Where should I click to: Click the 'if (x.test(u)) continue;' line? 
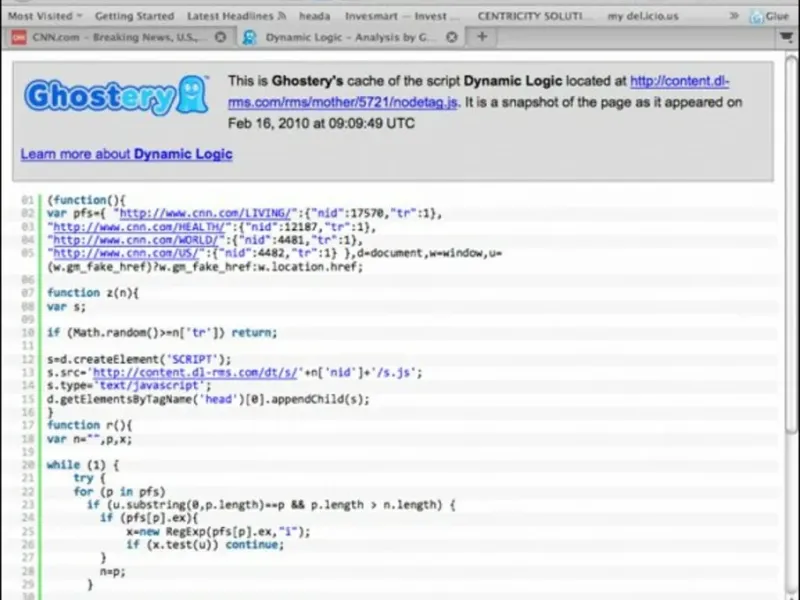[x=205, y=545]
